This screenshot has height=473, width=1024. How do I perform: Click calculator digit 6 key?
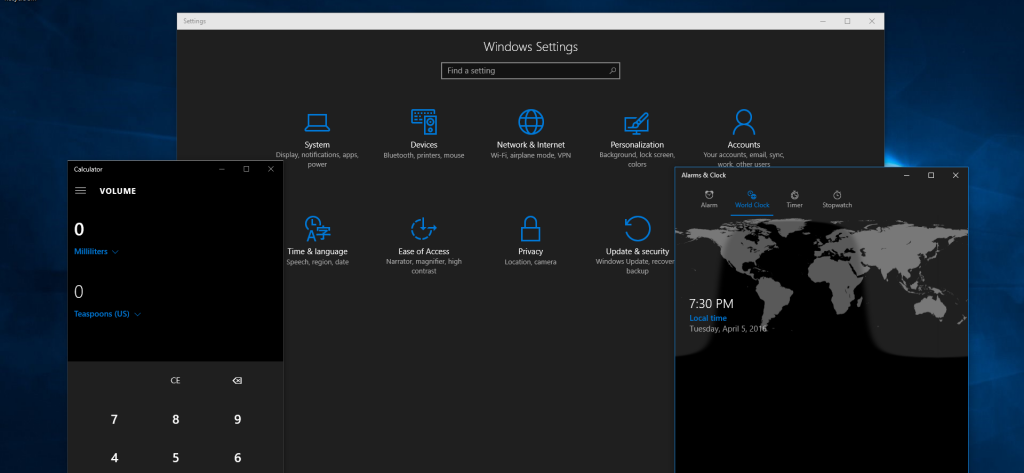(x=237, y=457)
